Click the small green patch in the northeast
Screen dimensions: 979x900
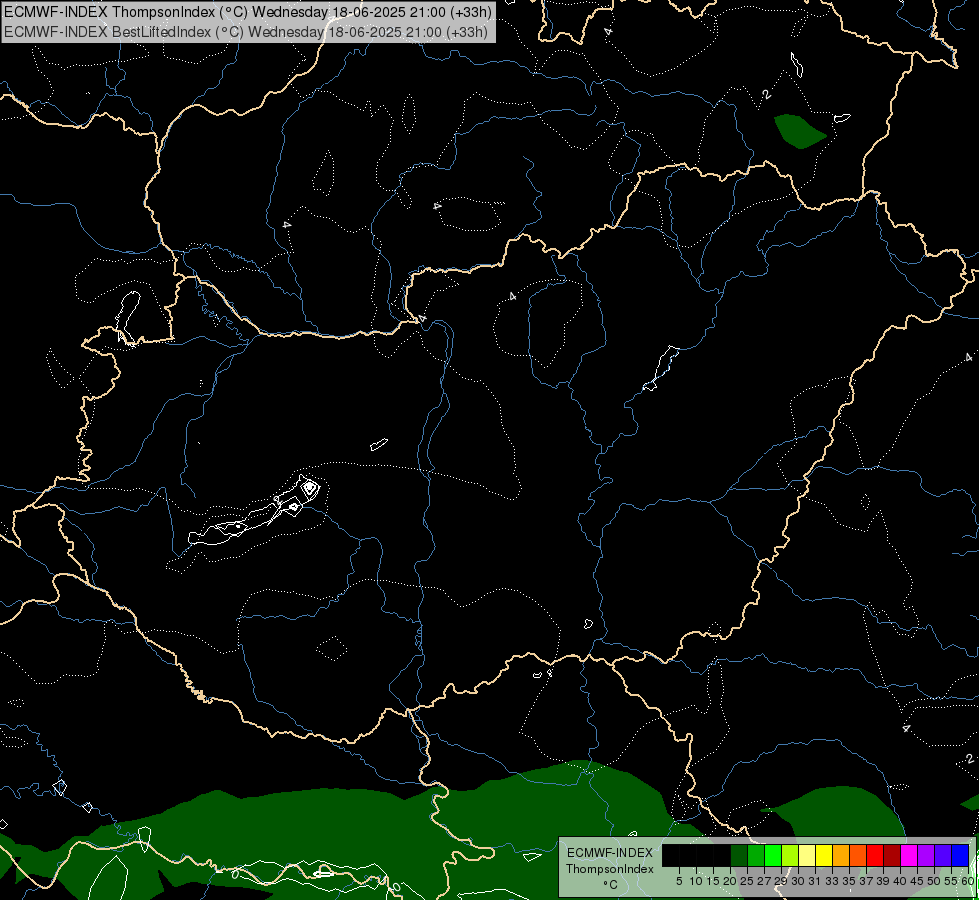pos(799,131)
